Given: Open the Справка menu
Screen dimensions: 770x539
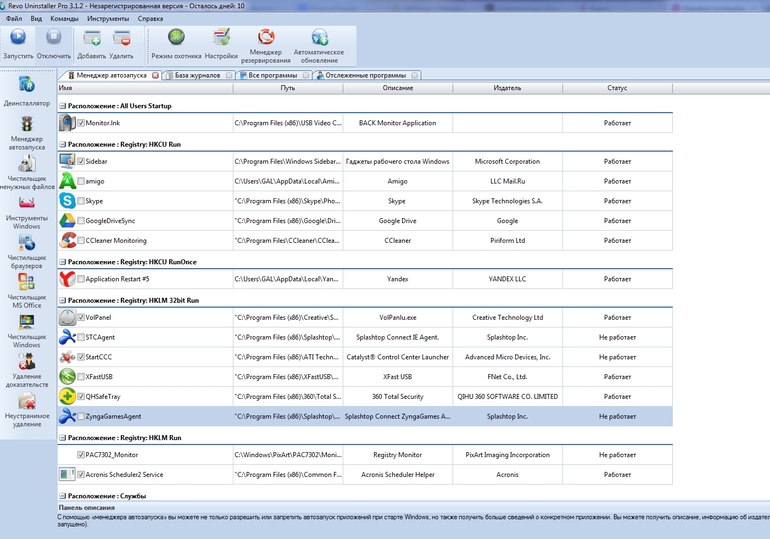Looking at the screenshot, I should 150,19.
